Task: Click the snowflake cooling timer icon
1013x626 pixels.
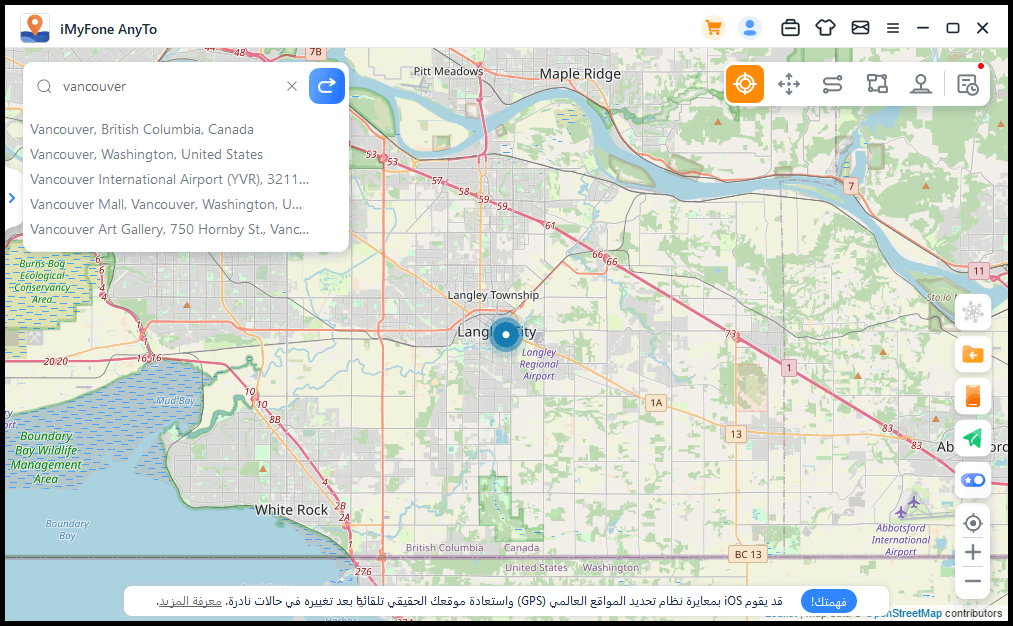Action: point(972,312)
